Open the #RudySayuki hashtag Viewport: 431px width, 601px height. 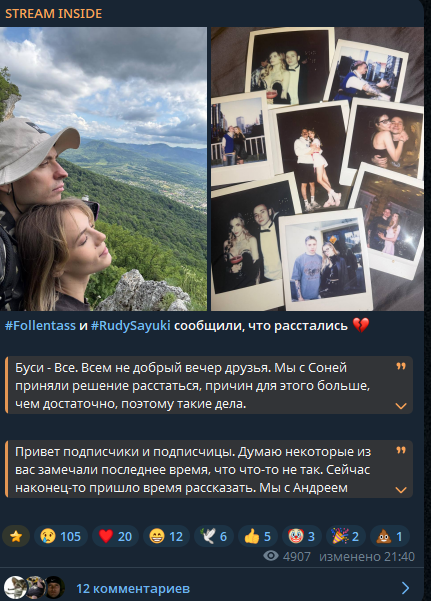coord(130,326)
